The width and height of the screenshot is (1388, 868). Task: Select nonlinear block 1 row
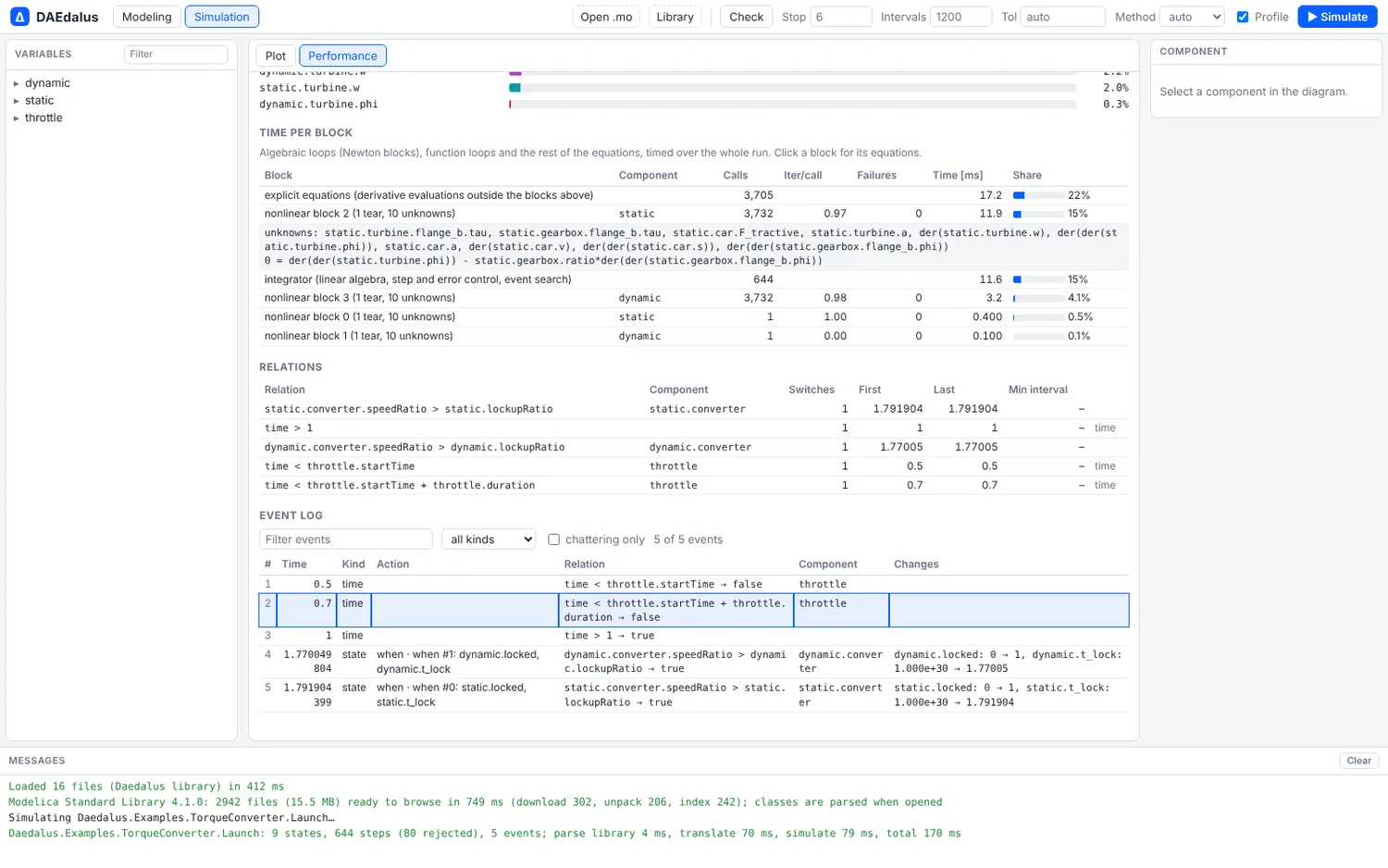click(693, 336)
